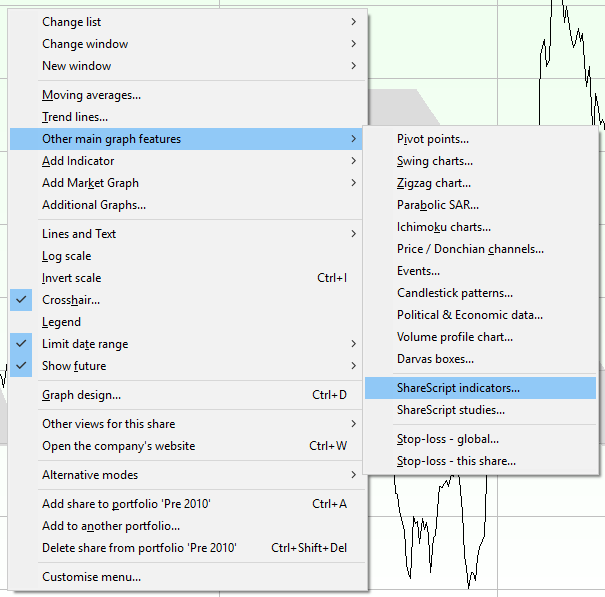Image resolution: width=605 pixels, height=597 pixels.
Task: Select Darvas boxes from the submenu
Action: pos(435,359)
